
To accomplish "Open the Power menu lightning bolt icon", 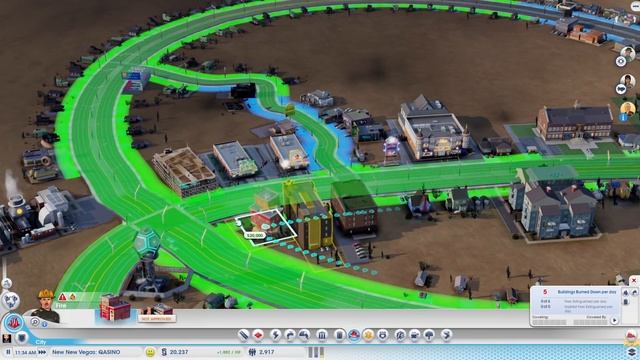I will click(x=276, y=335).
